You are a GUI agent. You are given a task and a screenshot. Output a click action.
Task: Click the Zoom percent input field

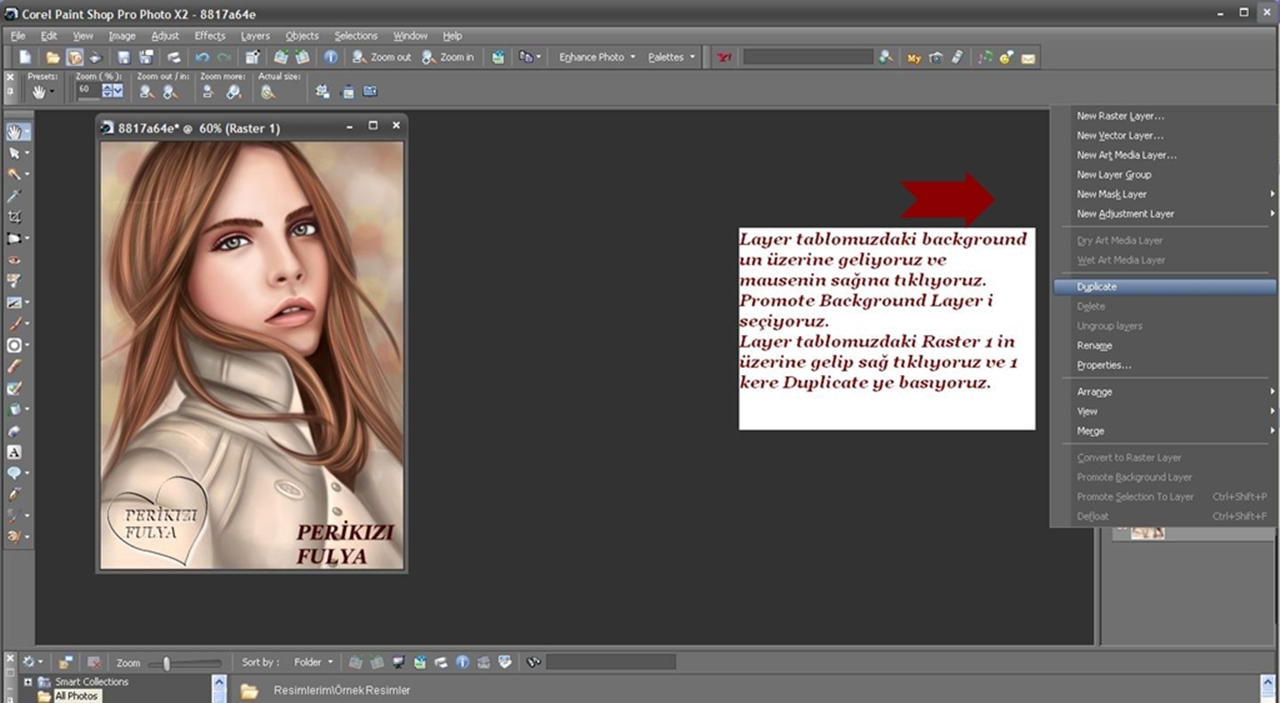coord(86,90)
